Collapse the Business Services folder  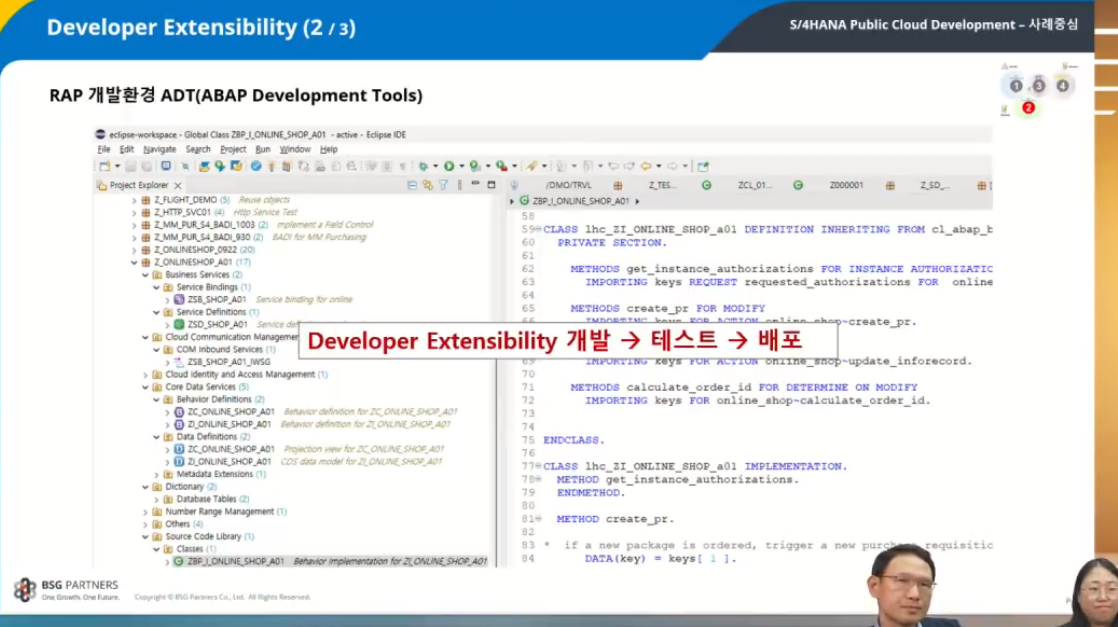point(145,275)
